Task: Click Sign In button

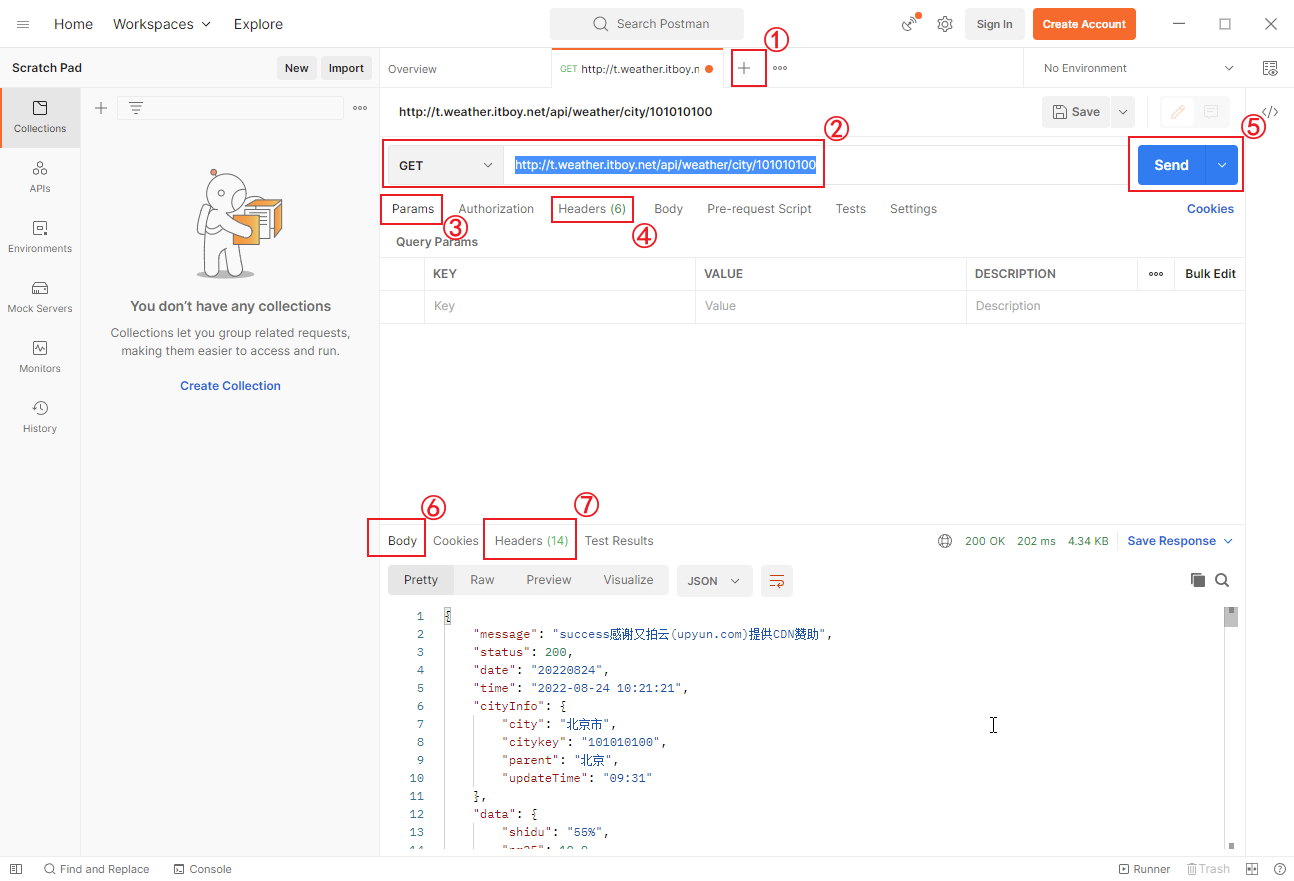Action: pos(994,24)
